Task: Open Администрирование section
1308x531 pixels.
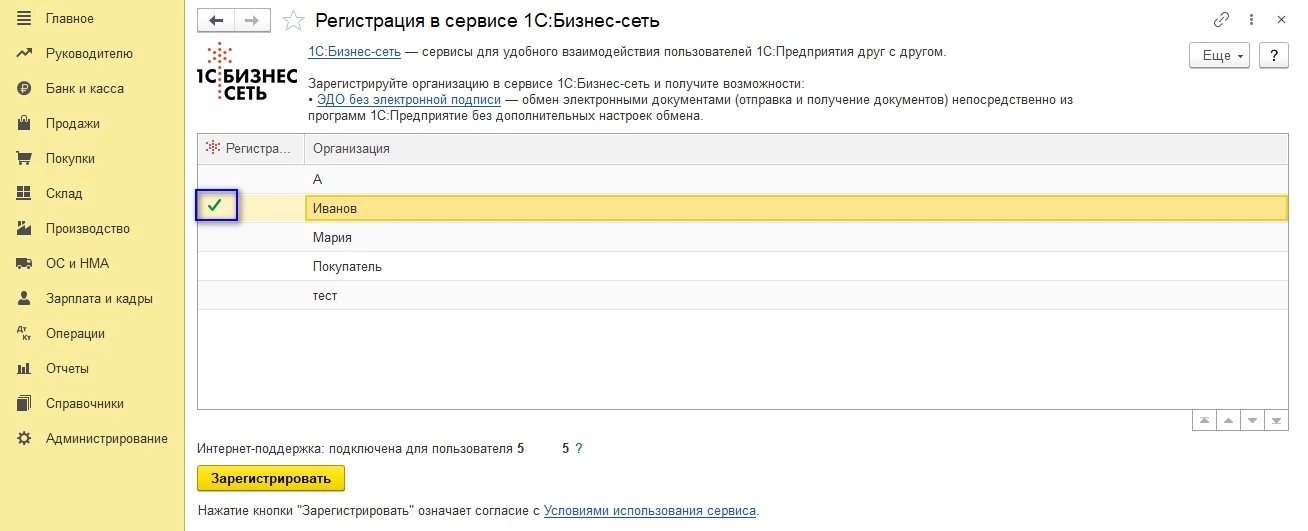Action: click(106, 439)
